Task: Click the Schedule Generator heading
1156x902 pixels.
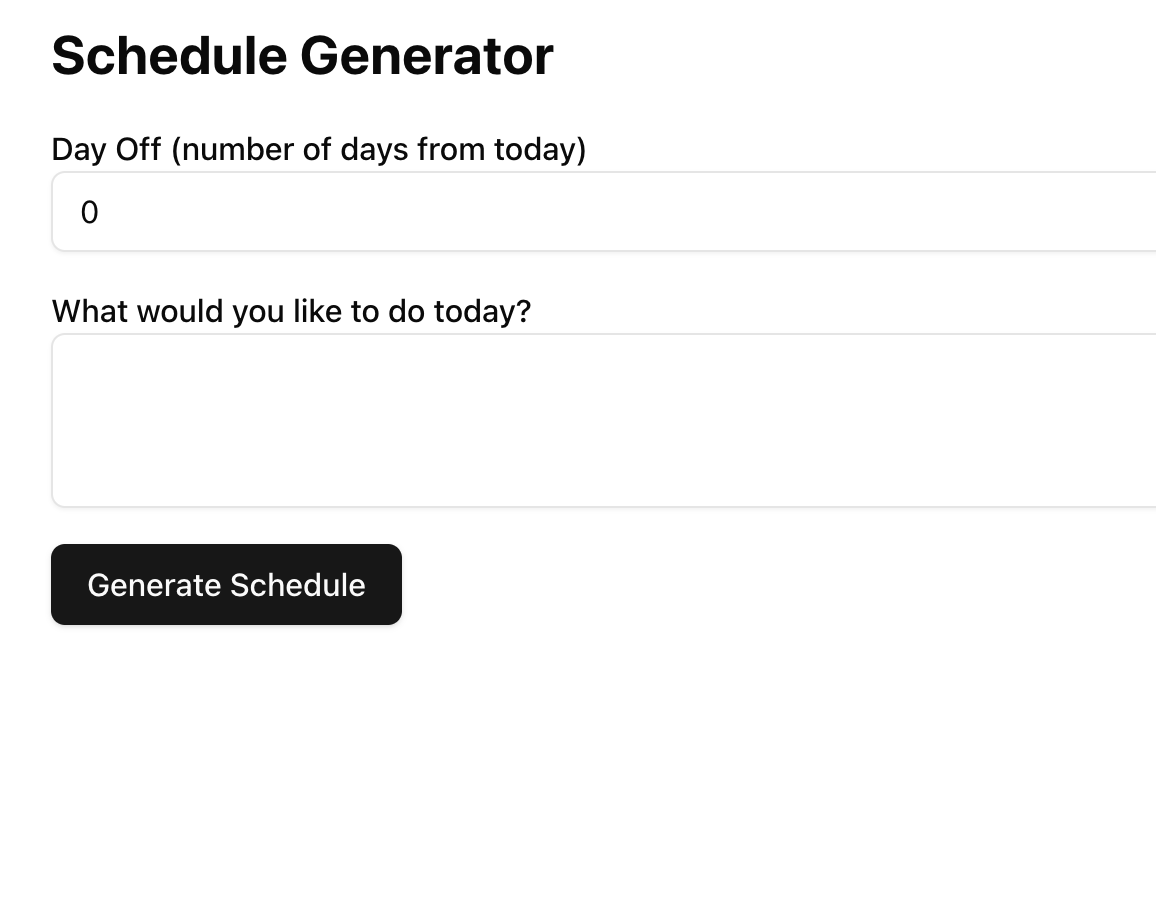Action: (x=302, y=56)
